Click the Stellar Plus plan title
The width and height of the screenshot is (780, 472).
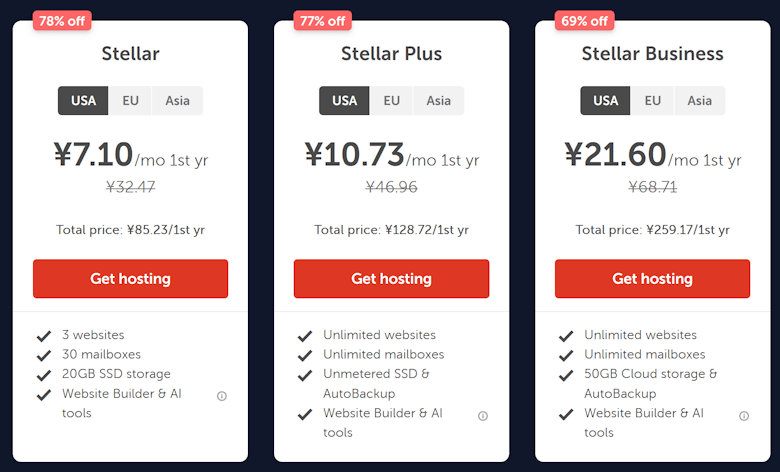[x=391, y=54]
